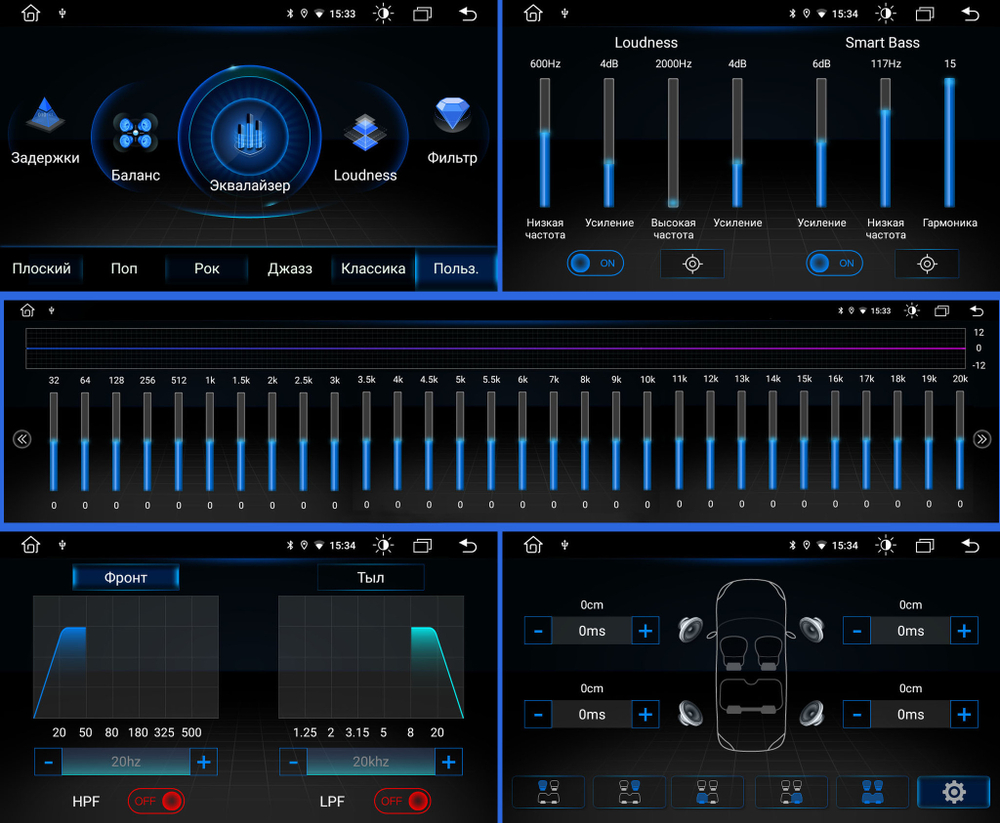Switch to the Тыл (rear) tab
The image size is (1000, 823).
[371, 578]
